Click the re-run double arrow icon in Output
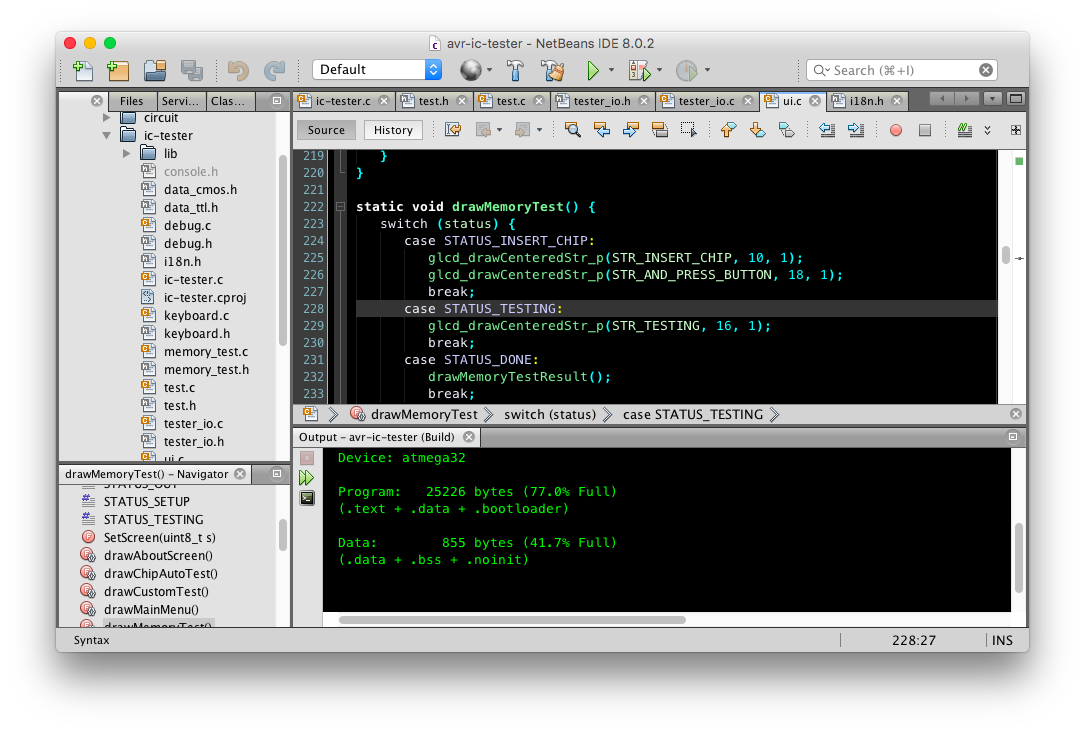The image size is (1085, 732). tap(307, 478)
